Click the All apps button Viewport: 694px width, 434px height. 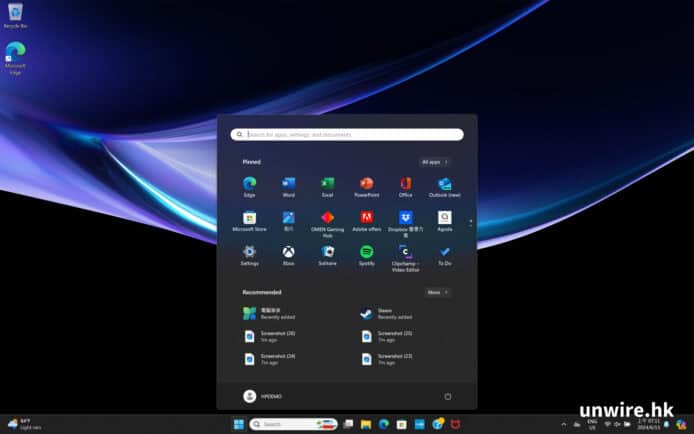click(x=434, y=161)
